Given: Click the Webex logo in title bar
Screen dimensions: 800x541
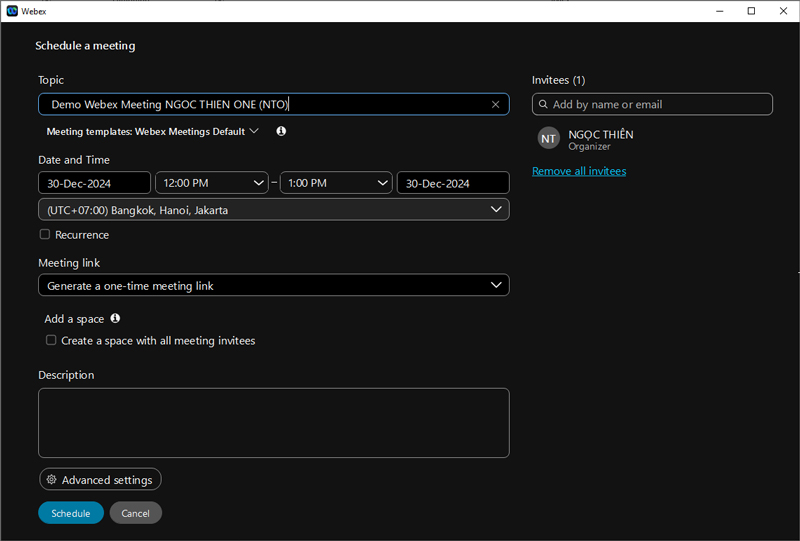Looking at the screenshot, I should click(12, 11).
